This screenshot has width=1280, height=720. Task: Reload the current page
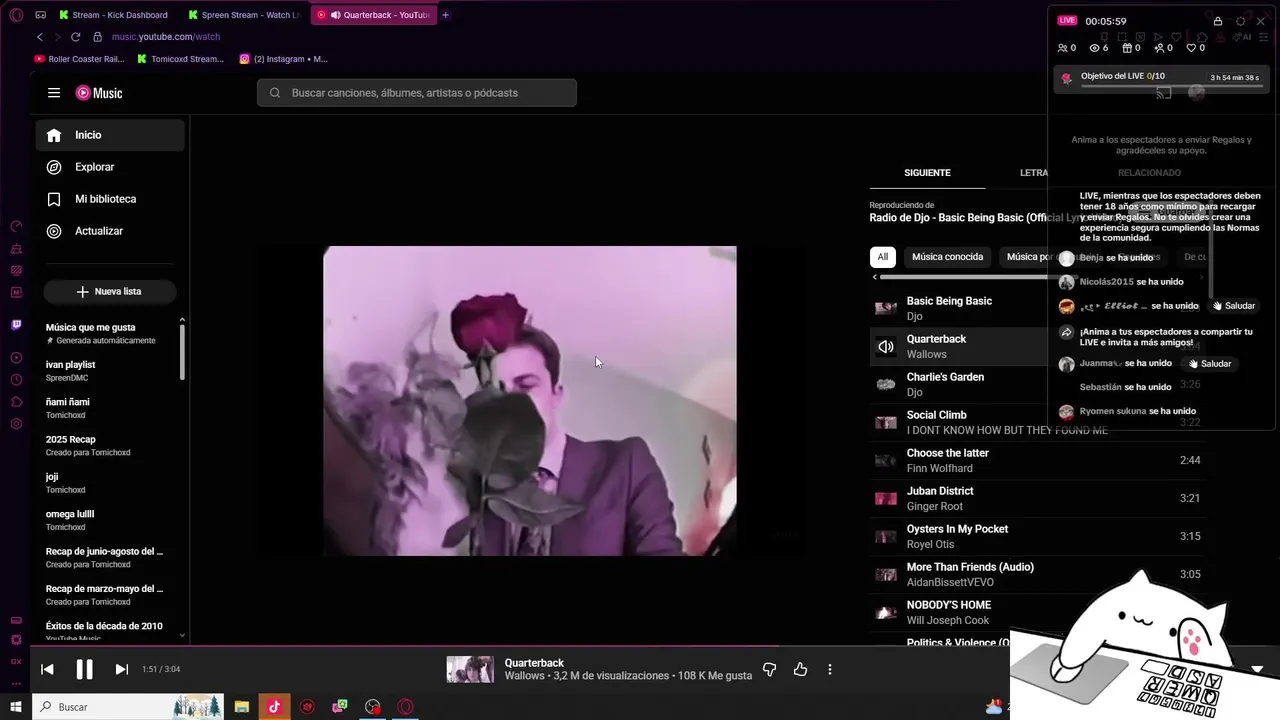click(75, 37)
